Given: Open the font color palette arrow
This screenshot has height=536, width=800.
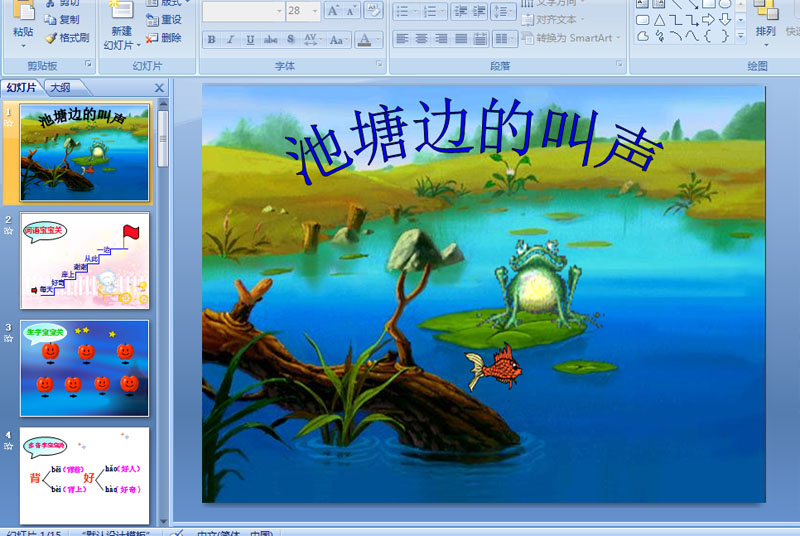Looking at the screenshot, I should pyautogui.click(x=378, y=39).
